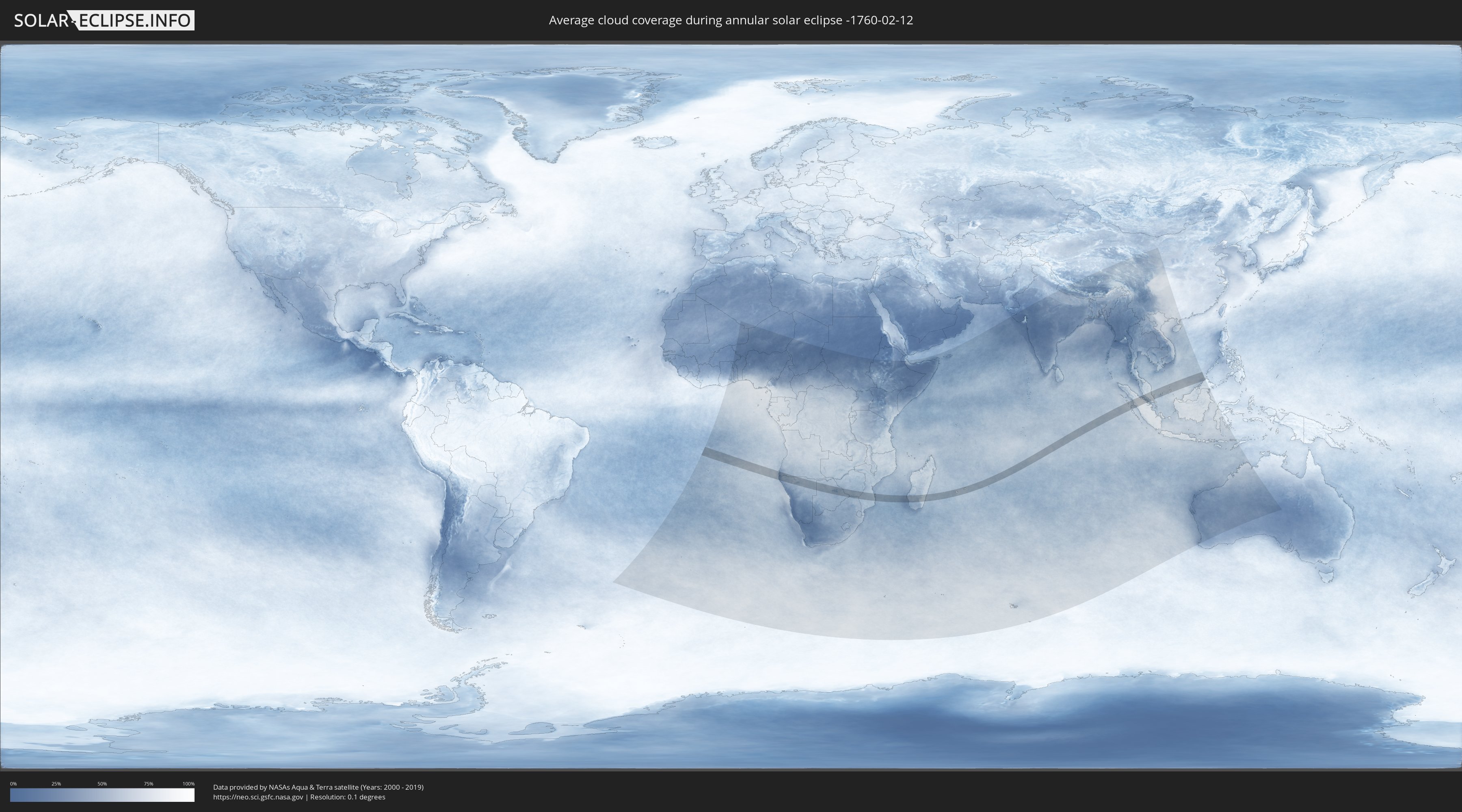Click the NASA Aqua & Terra data credit
Image resolution: width=1462 pixels, height=812 pixels.
pyautogui.click(x=318, y=787)
